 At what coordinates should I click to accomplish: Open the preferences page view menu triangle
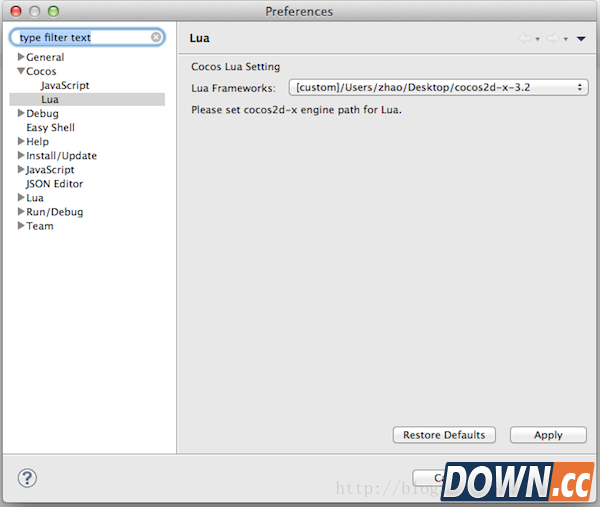point(581,39)
